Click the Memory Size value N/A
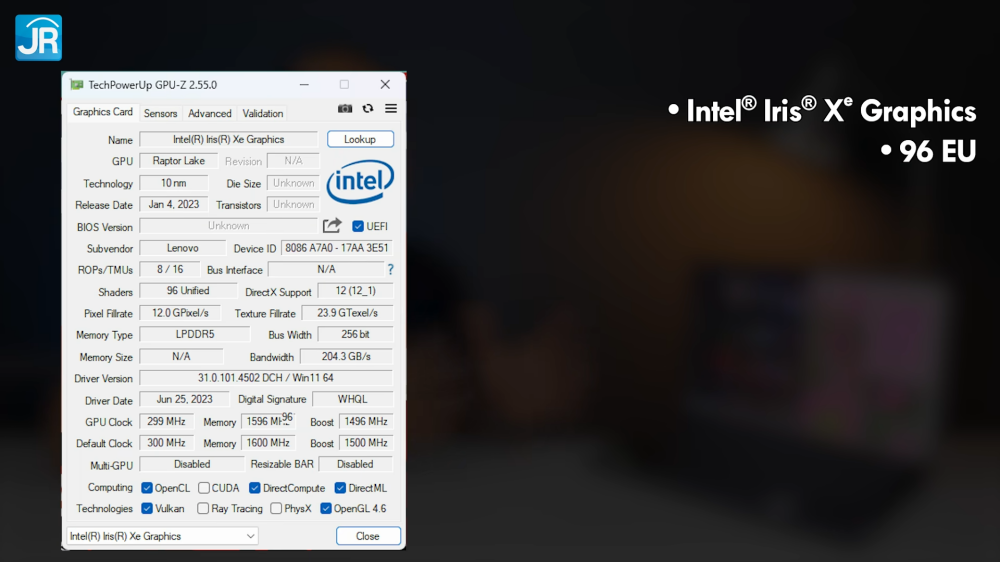The image size is (1000, 562). tap(181, 357)
